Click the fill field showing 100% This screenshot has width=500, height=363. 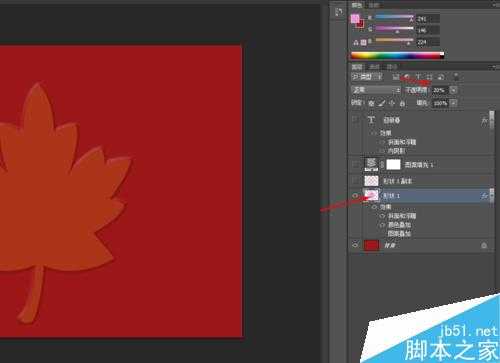(x=440, y=103)
